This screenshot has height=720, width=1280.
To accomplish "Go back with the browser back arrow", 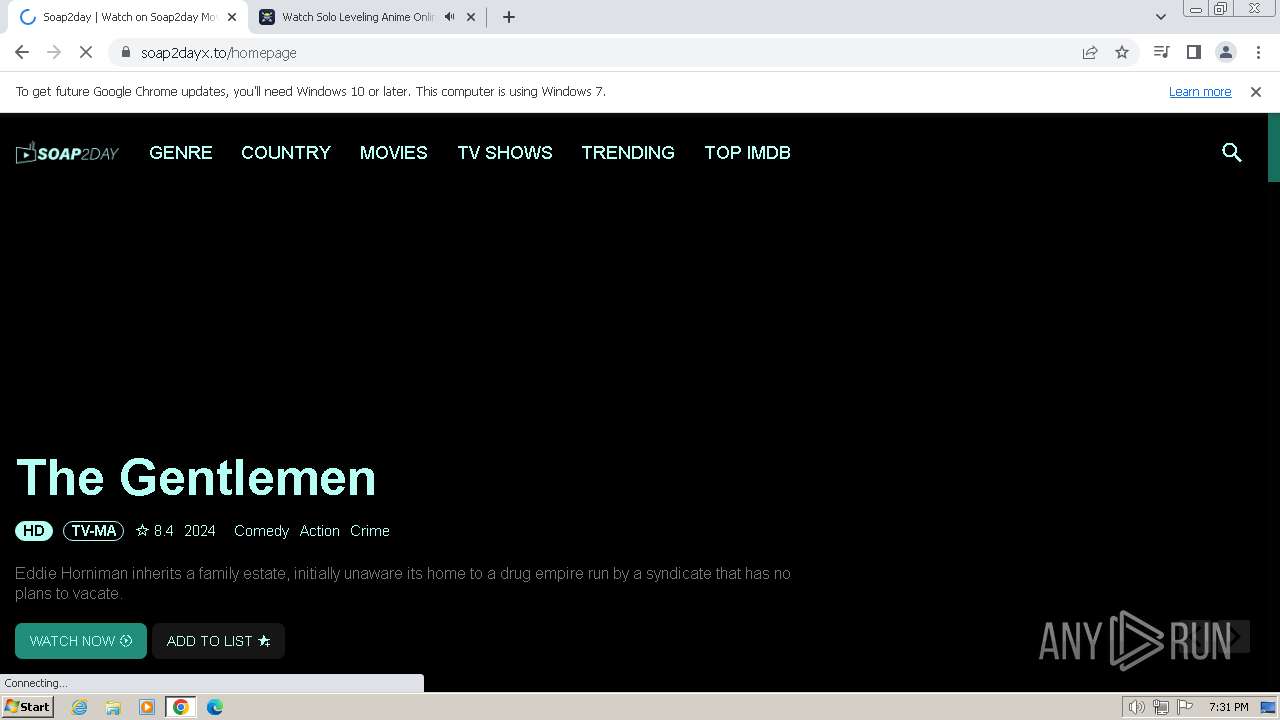I will coord(22,52).
